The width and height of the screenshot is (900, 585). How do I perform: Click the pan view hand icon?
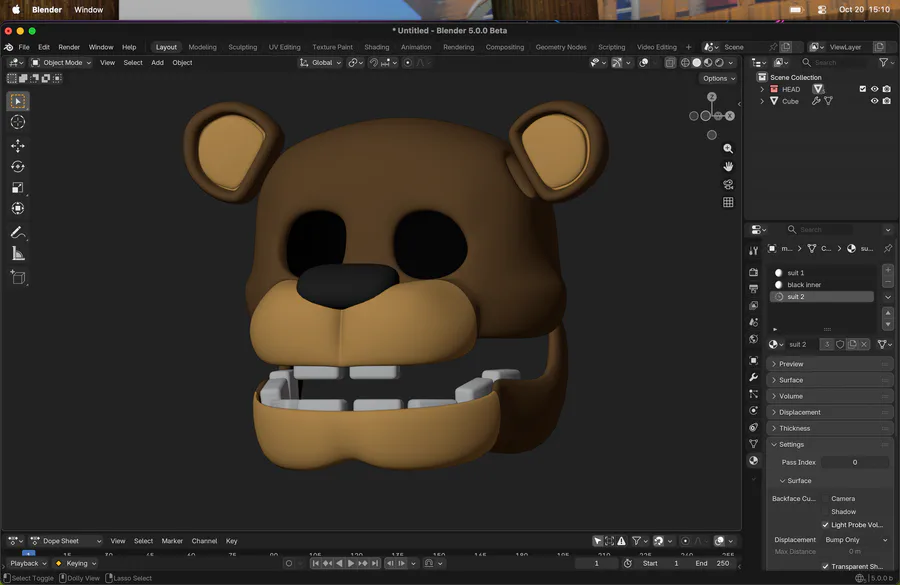point(728,166)
